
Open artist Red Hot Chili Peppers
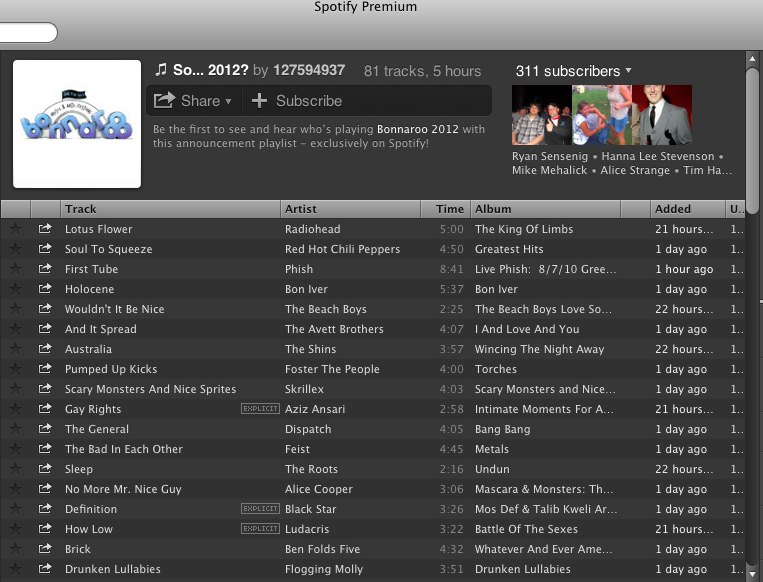(343, 249)
